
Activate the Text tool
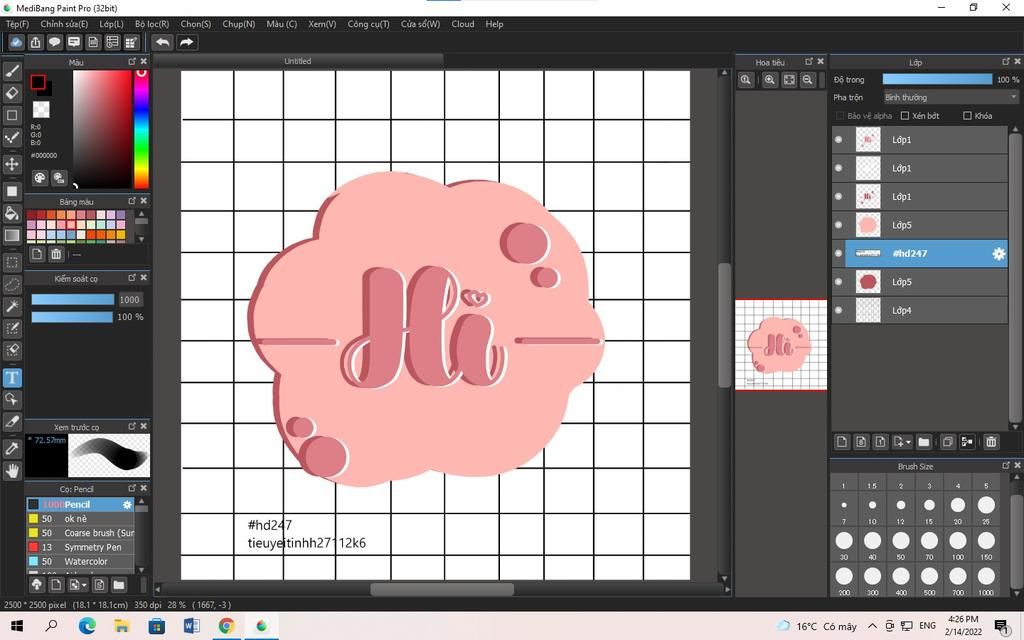(12, 377)
